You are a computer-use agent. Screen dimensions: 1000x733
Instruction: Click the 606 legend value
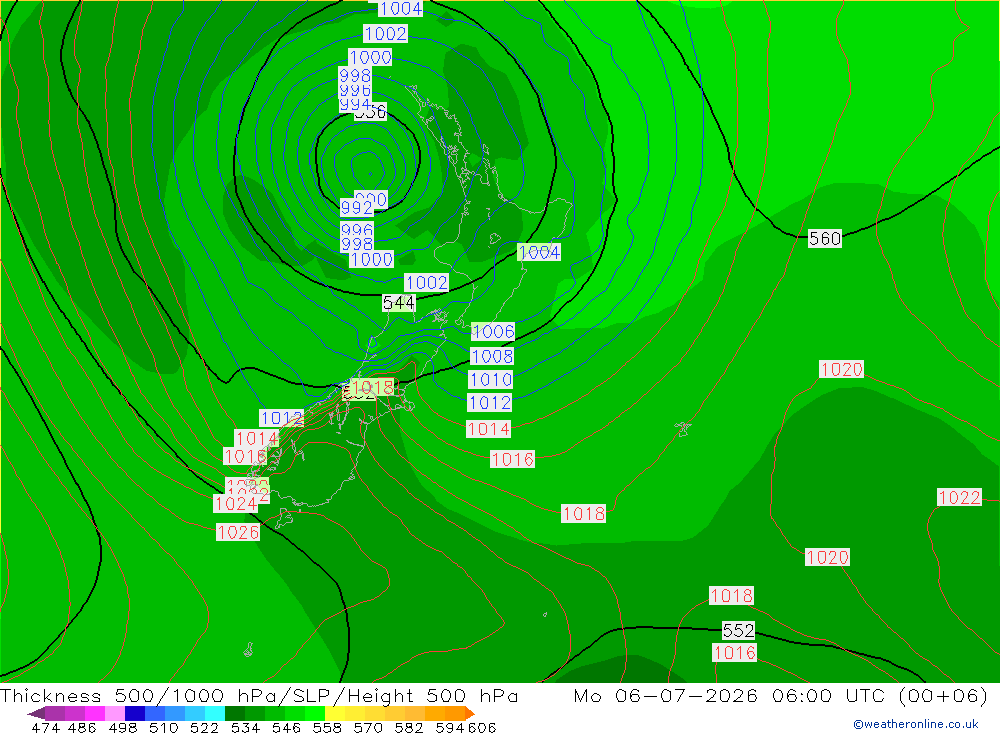(482, 727)
